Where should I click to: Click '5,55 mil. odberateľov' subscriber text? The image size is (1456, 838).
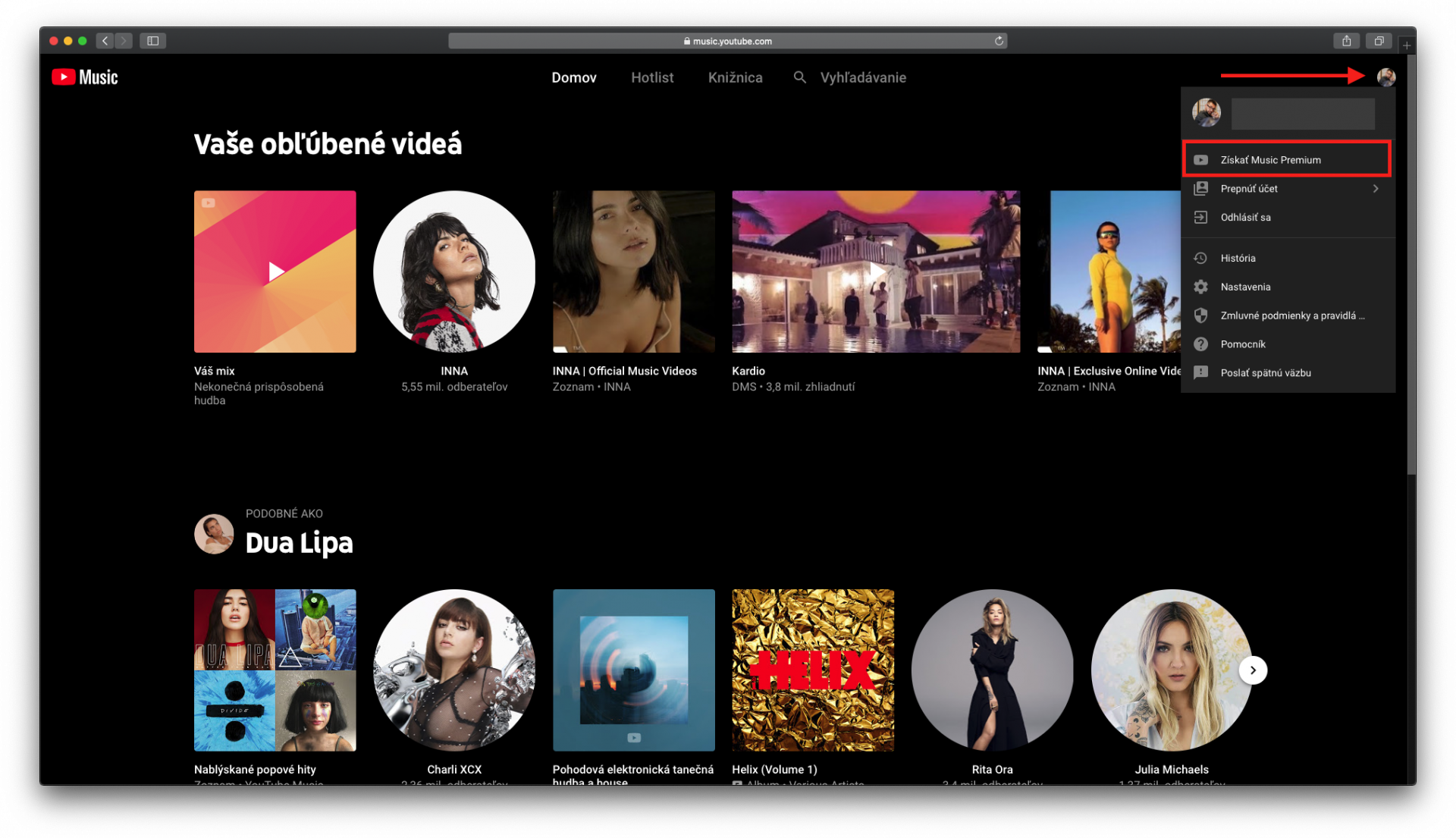point(454,387)
